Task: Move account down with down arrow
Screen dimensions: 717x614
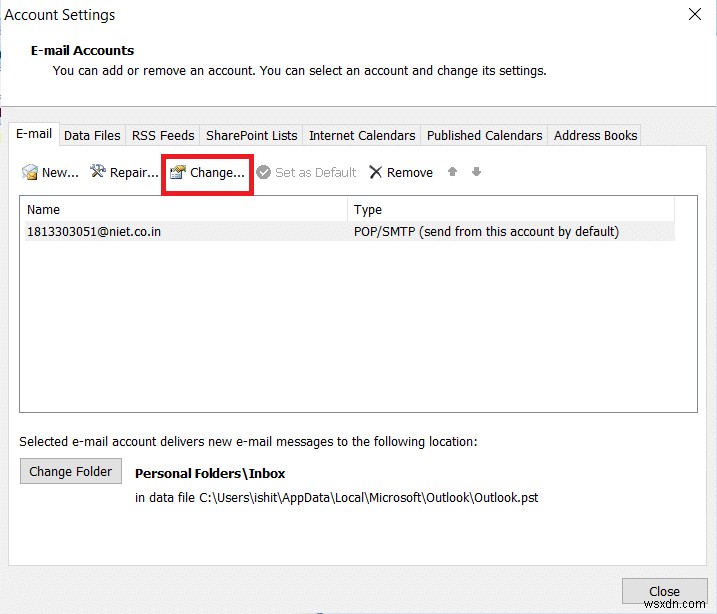Action: click(476, 172)
